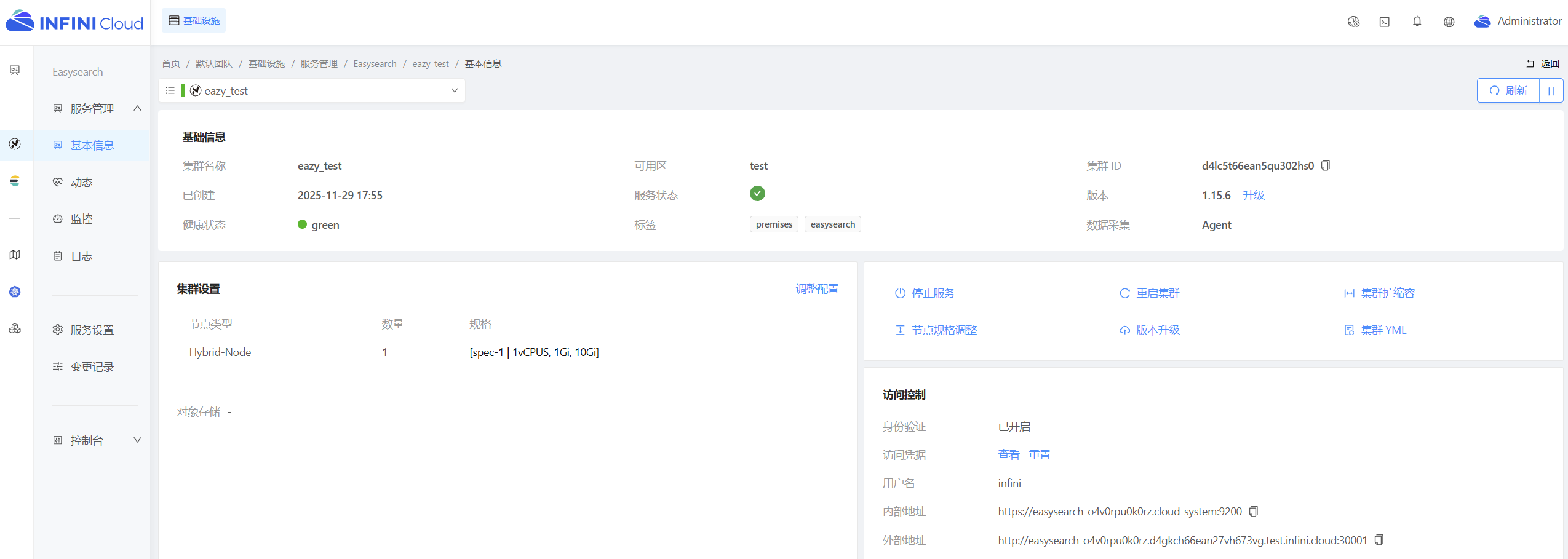Image resolution: width=1568 pixels, height=559 pixels.
Task: Open the notification bell
Action: point(1417,21)
